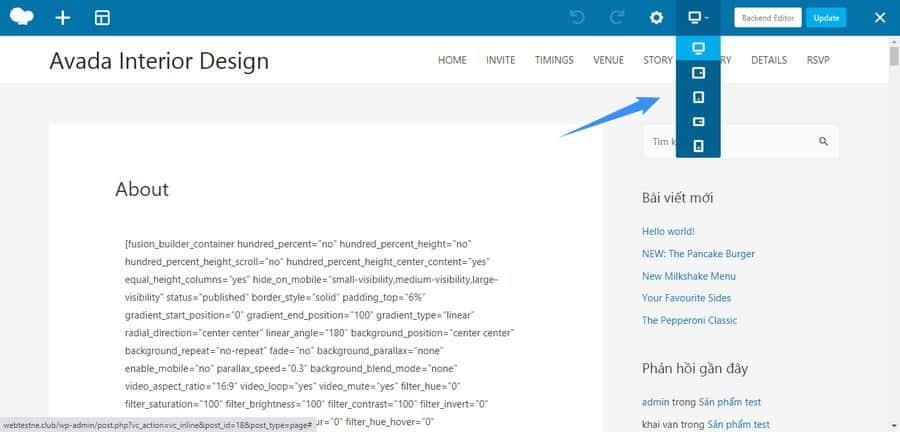Open the templates layout icon

(102, 18)
